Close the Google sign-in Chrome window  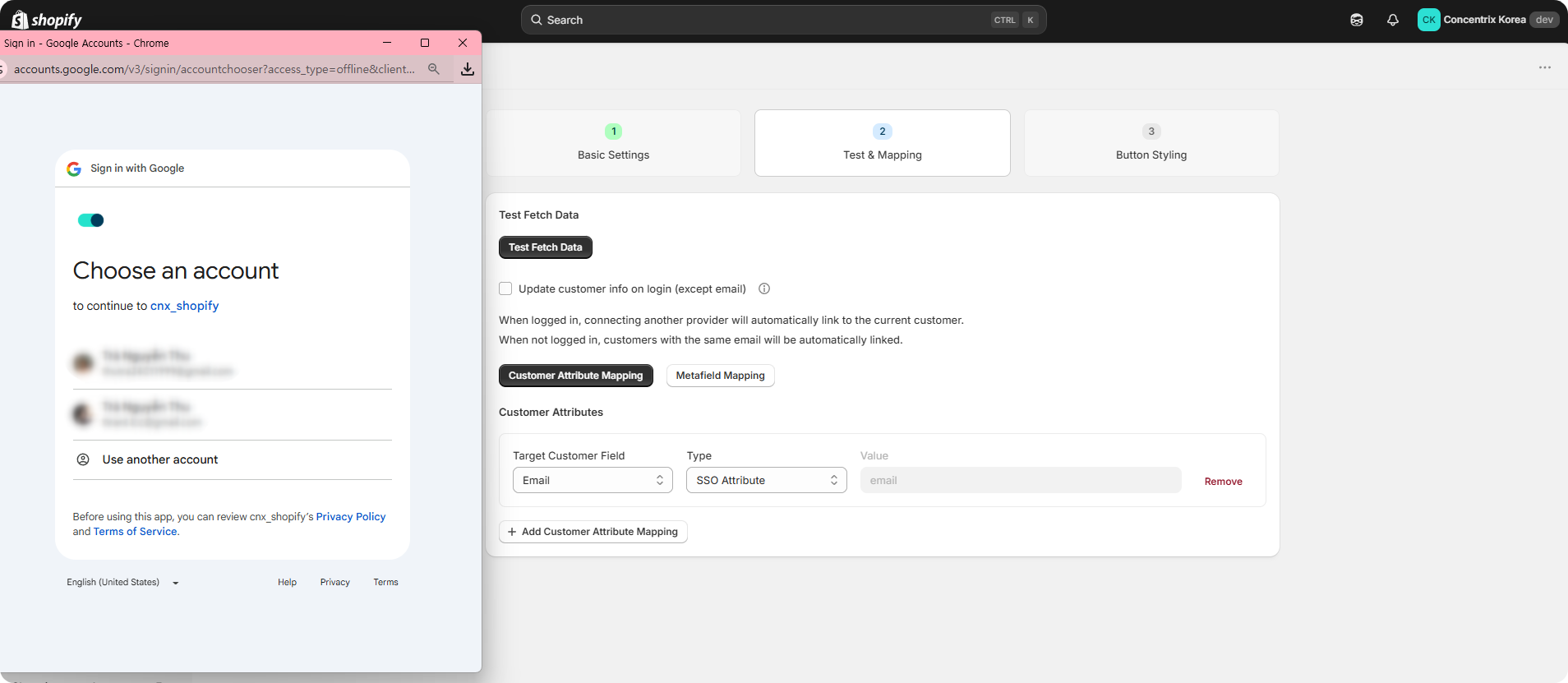[x=463, y=43]
